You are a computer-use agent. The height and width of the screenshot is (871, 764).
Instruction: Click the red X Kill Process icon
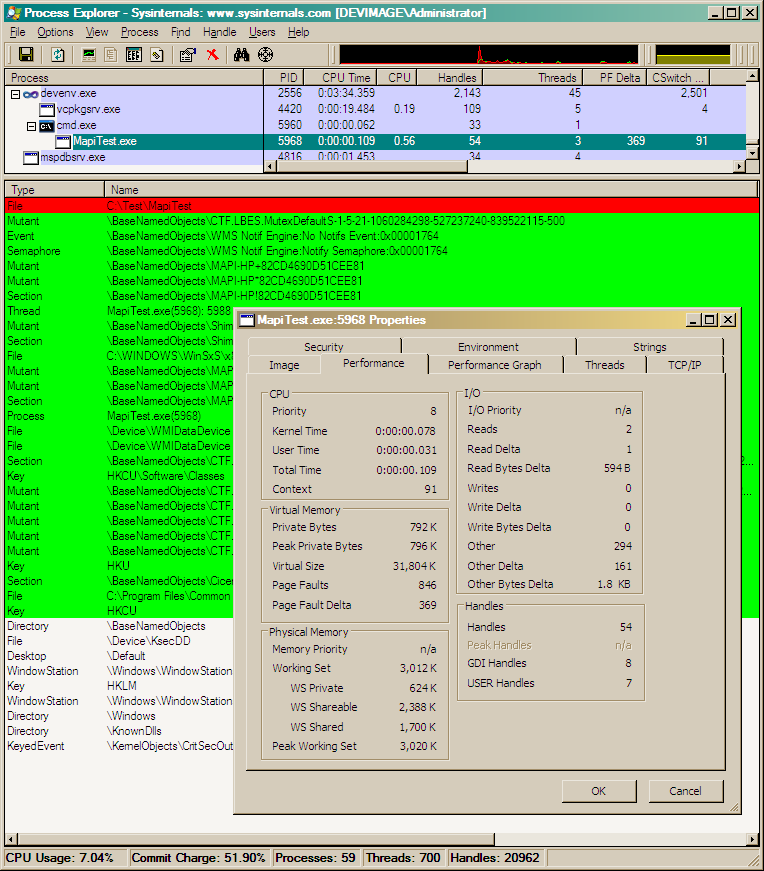[212, 54]
